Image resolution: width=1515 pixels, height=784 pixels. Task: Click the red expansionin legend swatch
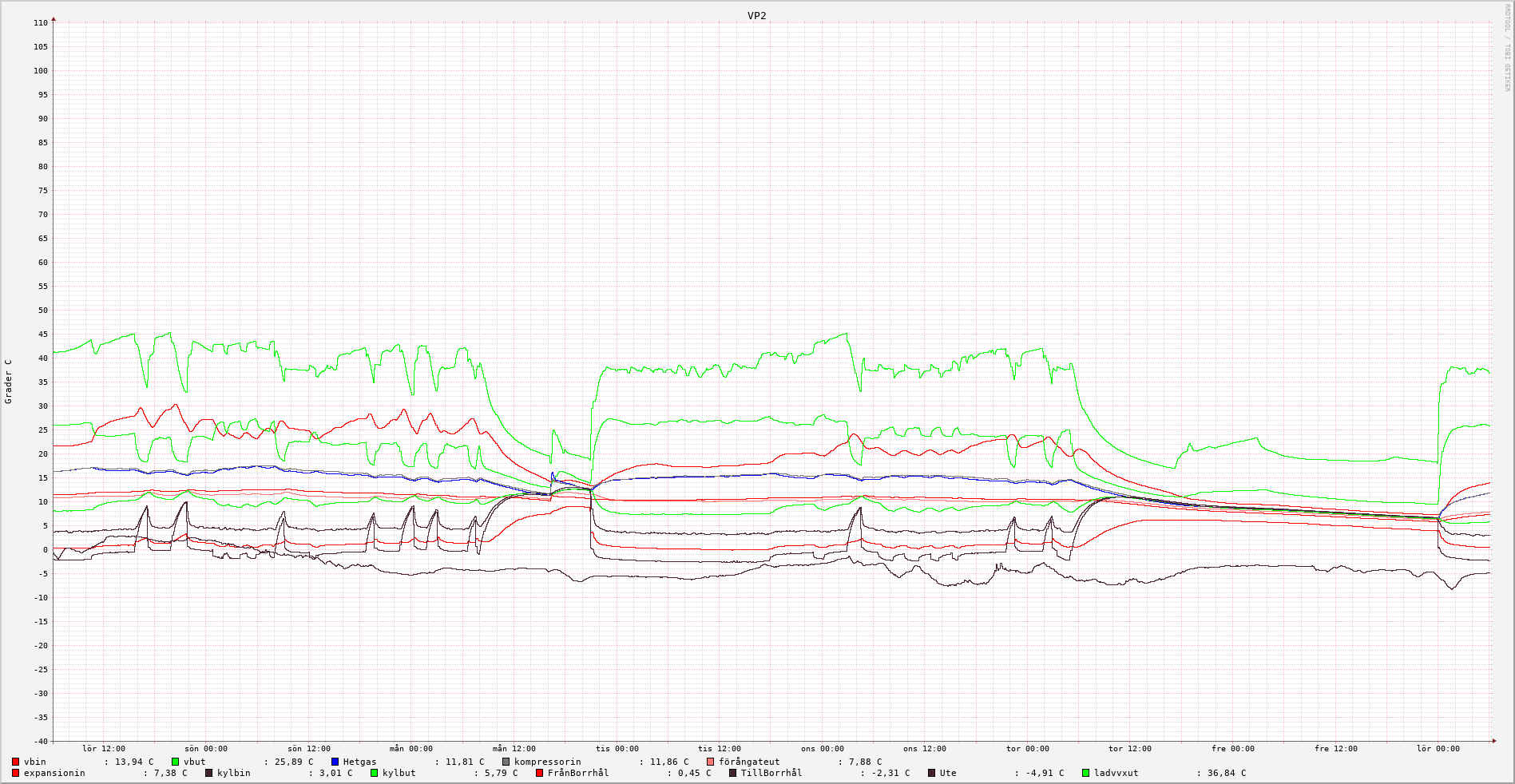(x=16, y=774)
